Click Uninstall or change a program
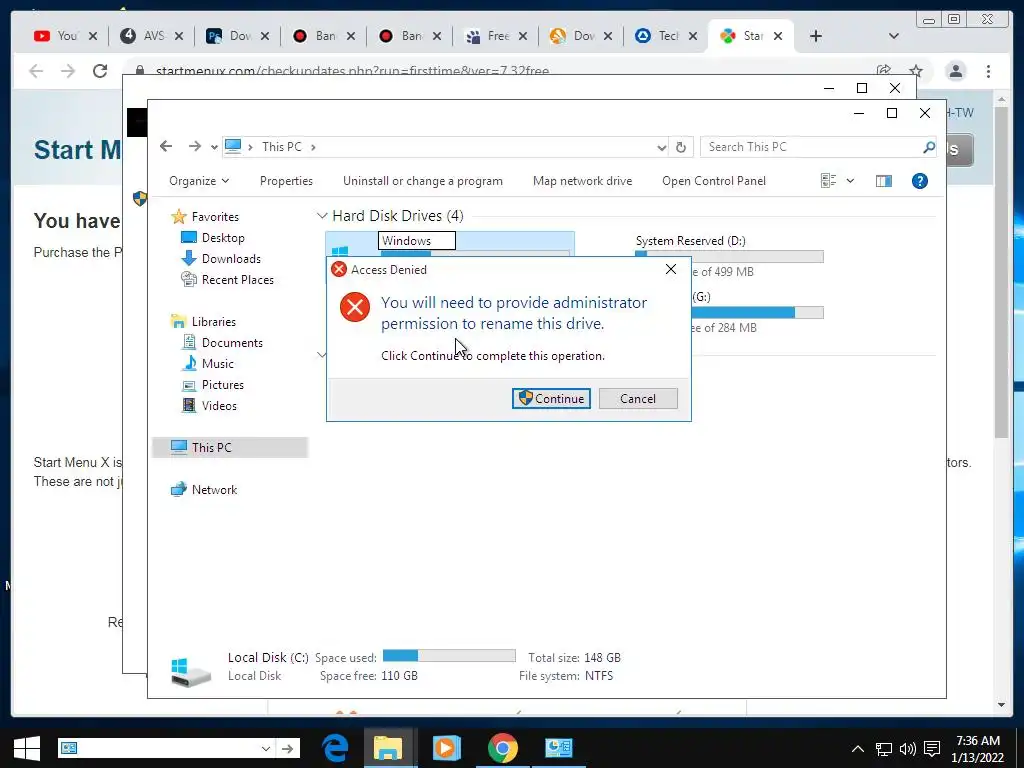Image resolution: width=1024 pixels, height=768 pixels. [423, 181]
